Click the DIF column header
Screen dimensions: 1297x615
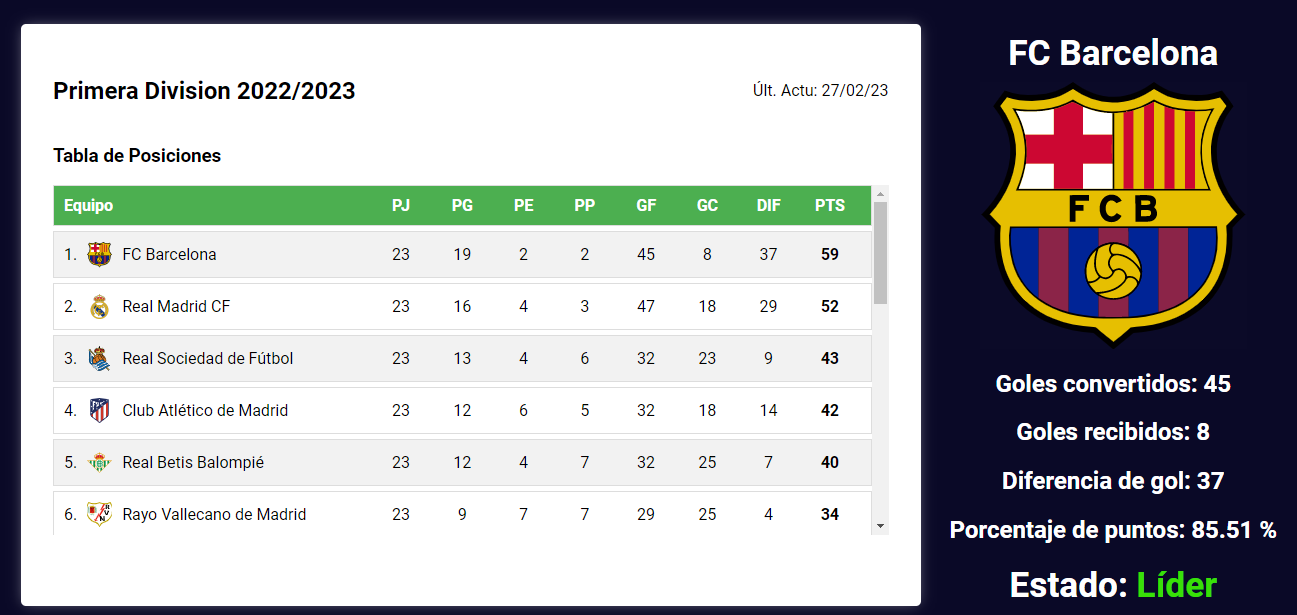tap(768, 205)
